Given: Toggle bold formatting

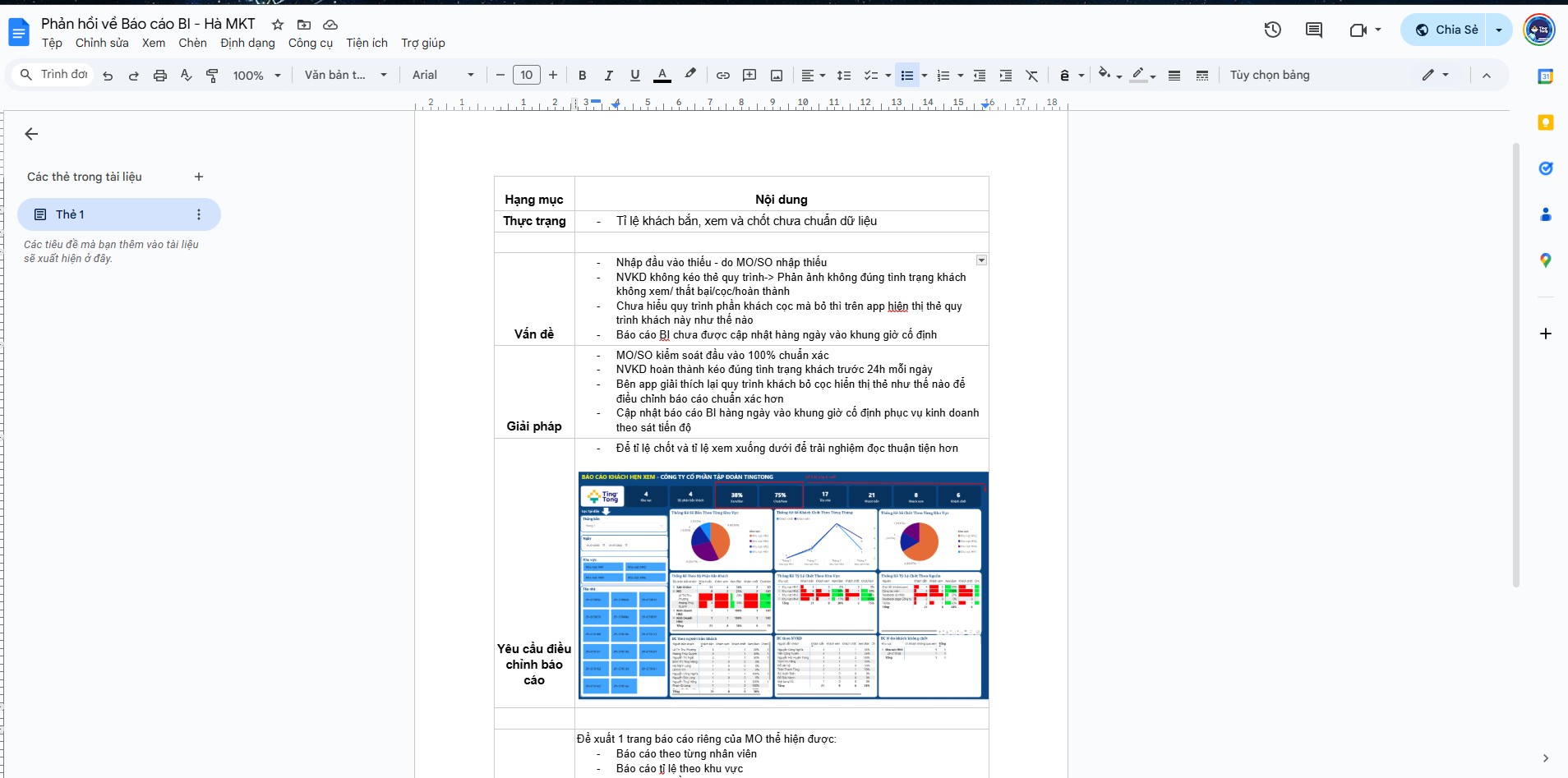Looking at the screenshot, I should [x=582, y=76].
